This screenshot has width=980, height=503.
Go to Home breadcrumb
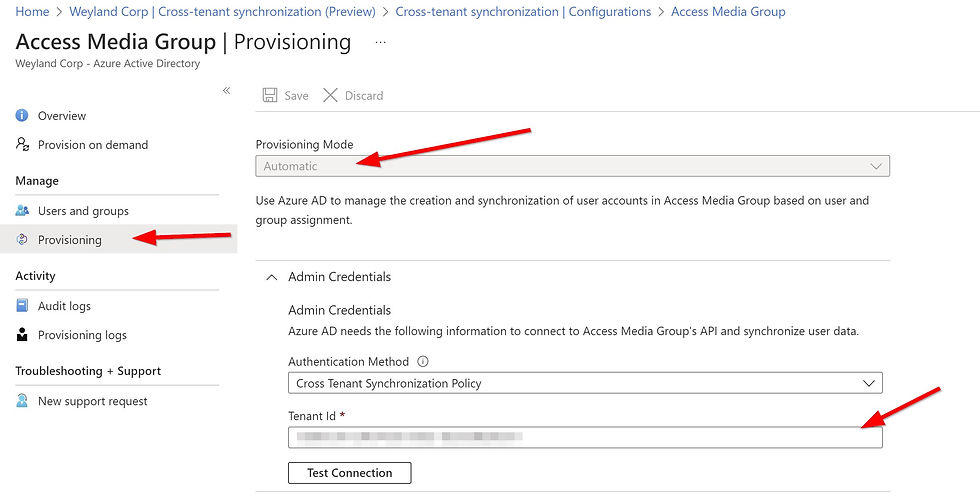[x=32, y=12]
